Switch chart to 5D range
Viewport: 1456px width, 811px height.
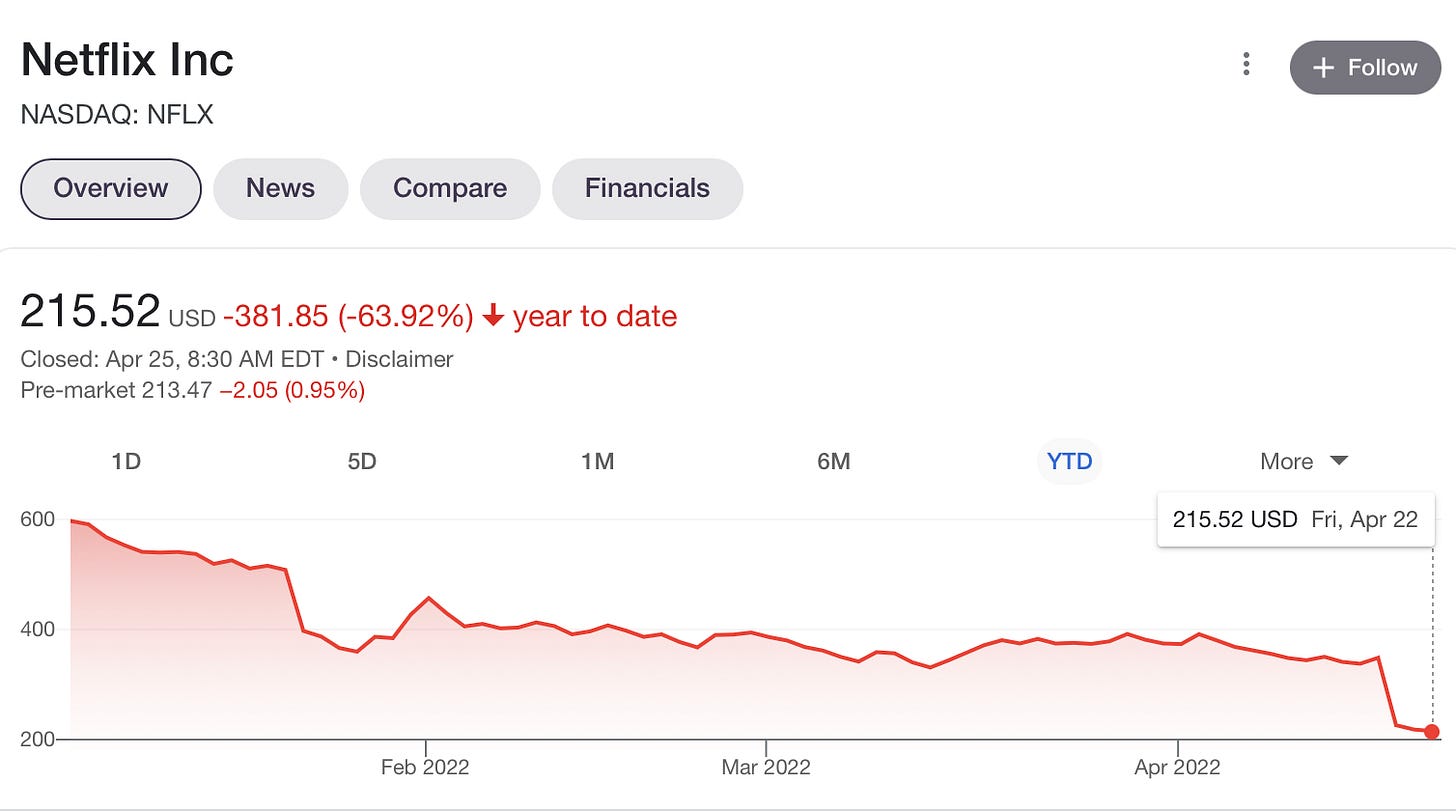(x=362, y=461)
